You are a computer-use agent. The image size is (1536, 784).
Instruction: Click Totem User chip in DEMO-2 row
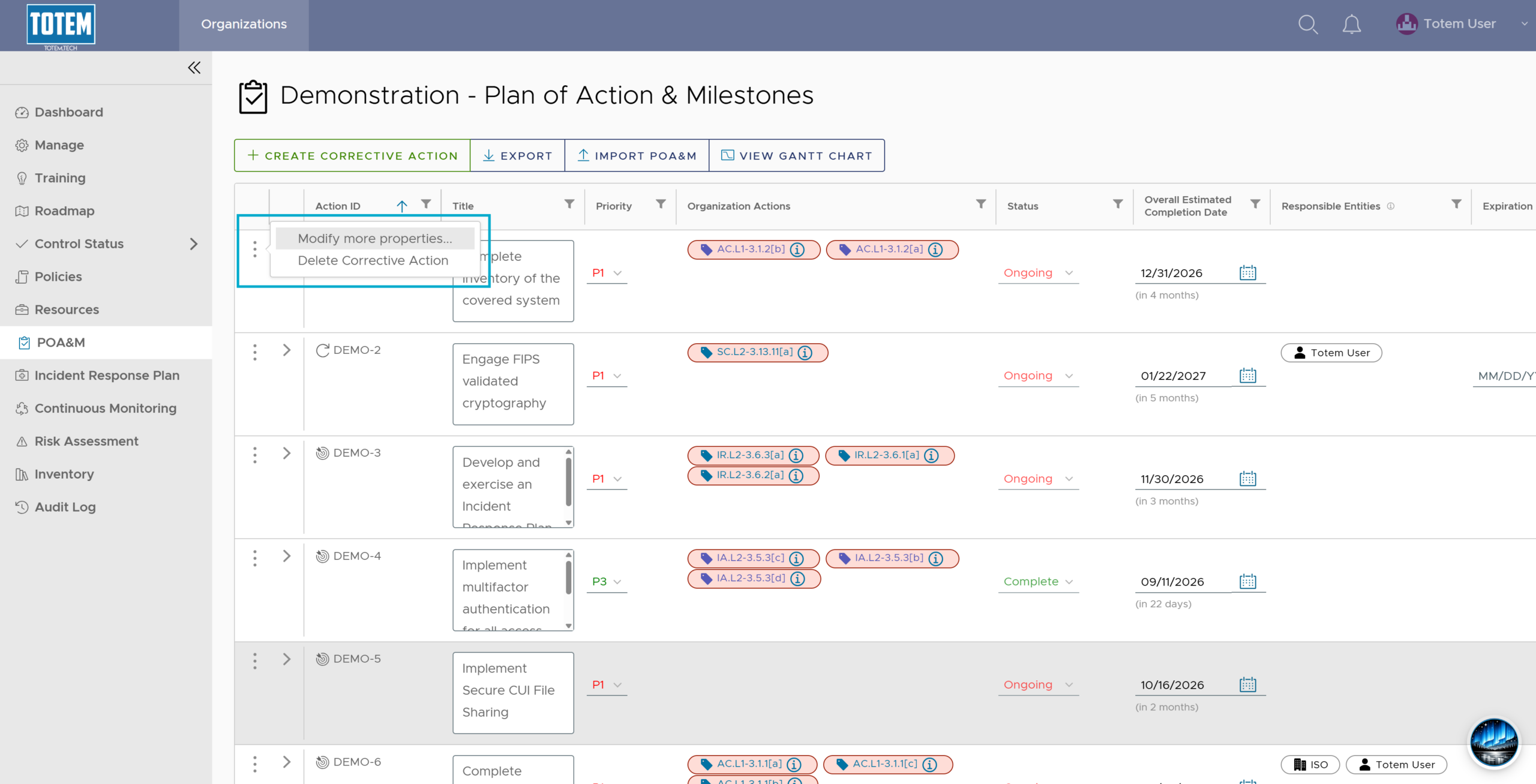(1331, 353)
